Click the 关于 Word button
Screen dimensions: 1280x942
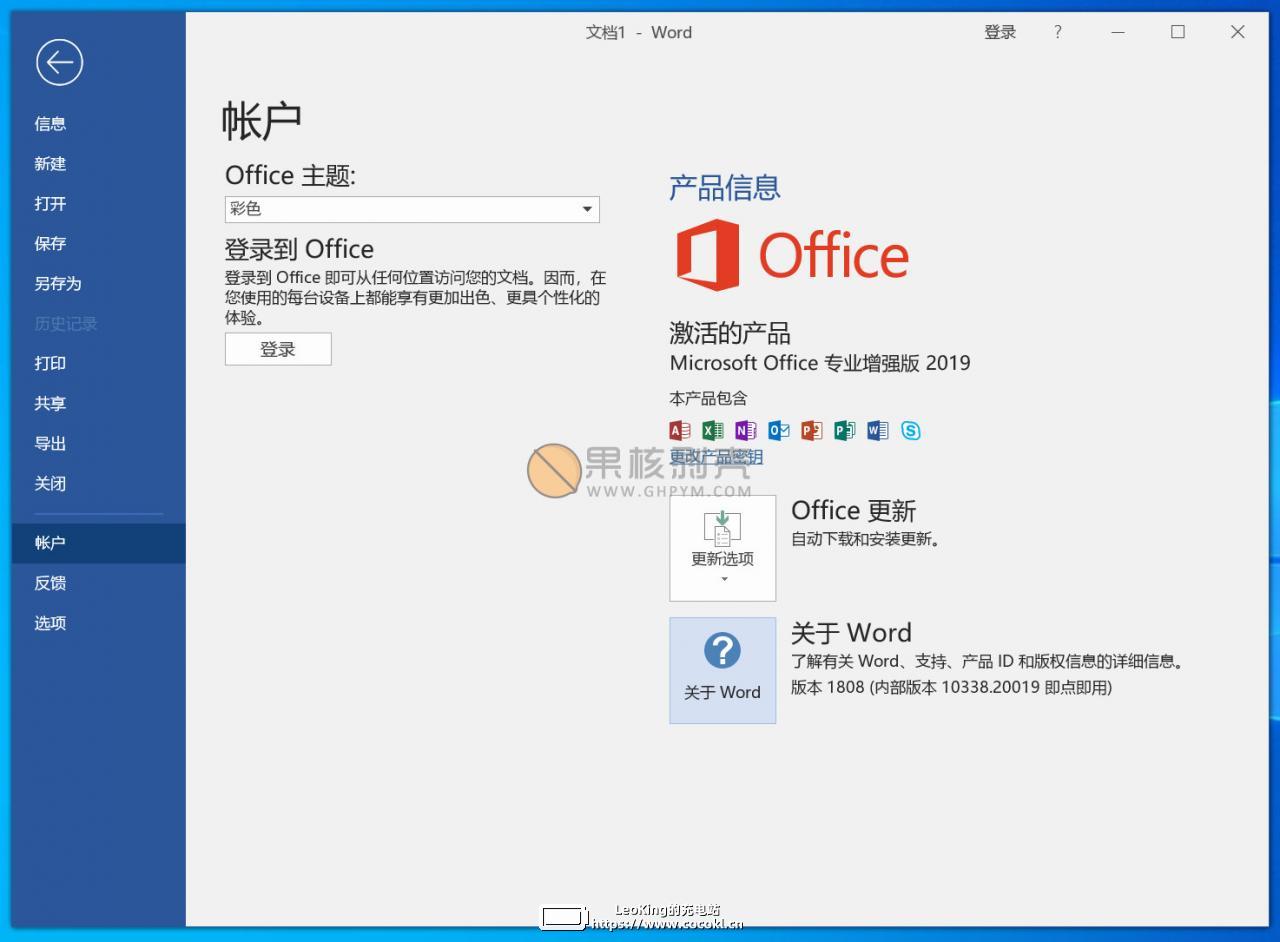pos(723,670)
